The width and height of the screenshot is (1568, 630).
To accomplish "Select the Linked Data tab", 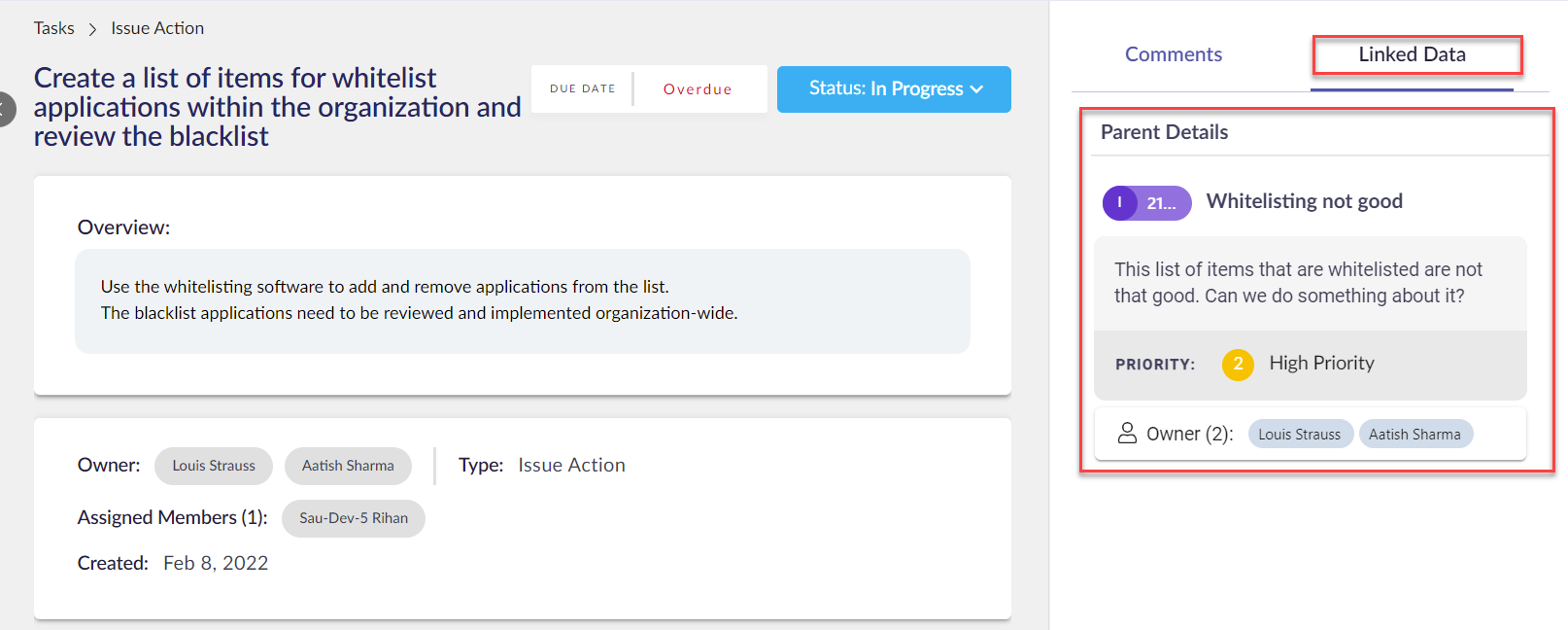I will (x=1412, y=54).
